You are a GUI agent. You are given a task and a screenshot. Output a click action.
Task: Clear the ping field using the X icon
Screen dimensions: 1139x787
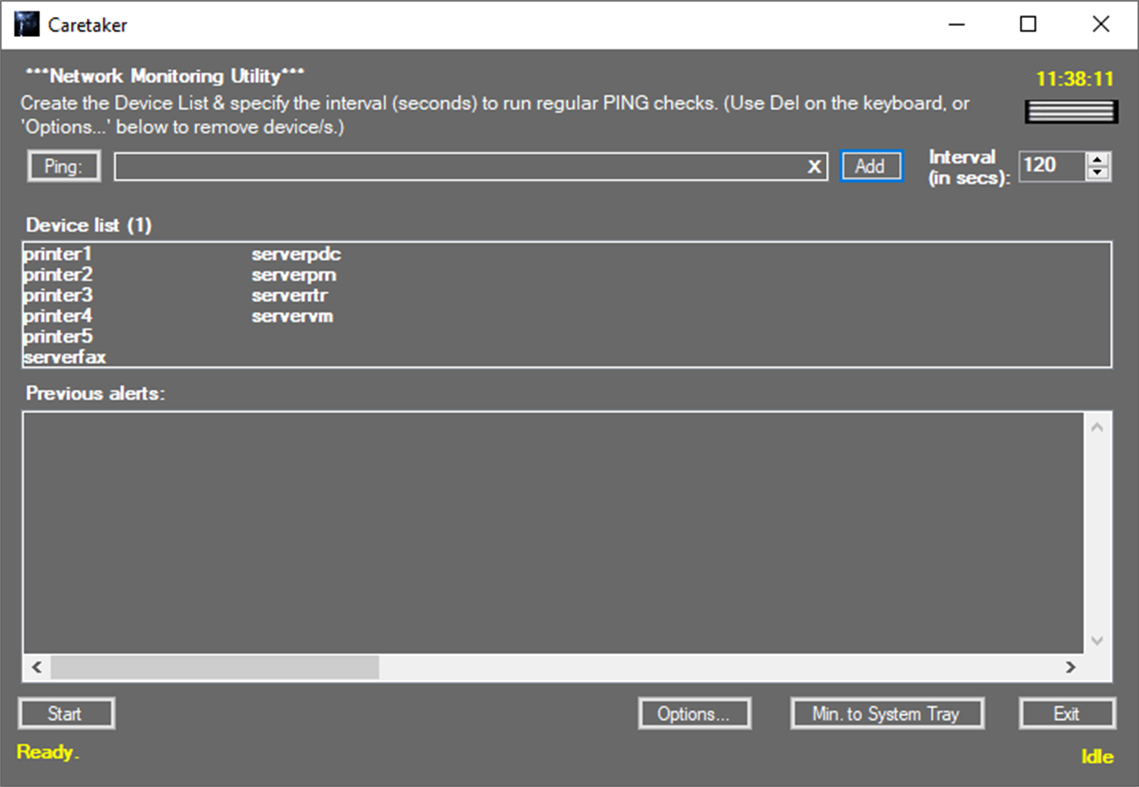coord(814,167)
